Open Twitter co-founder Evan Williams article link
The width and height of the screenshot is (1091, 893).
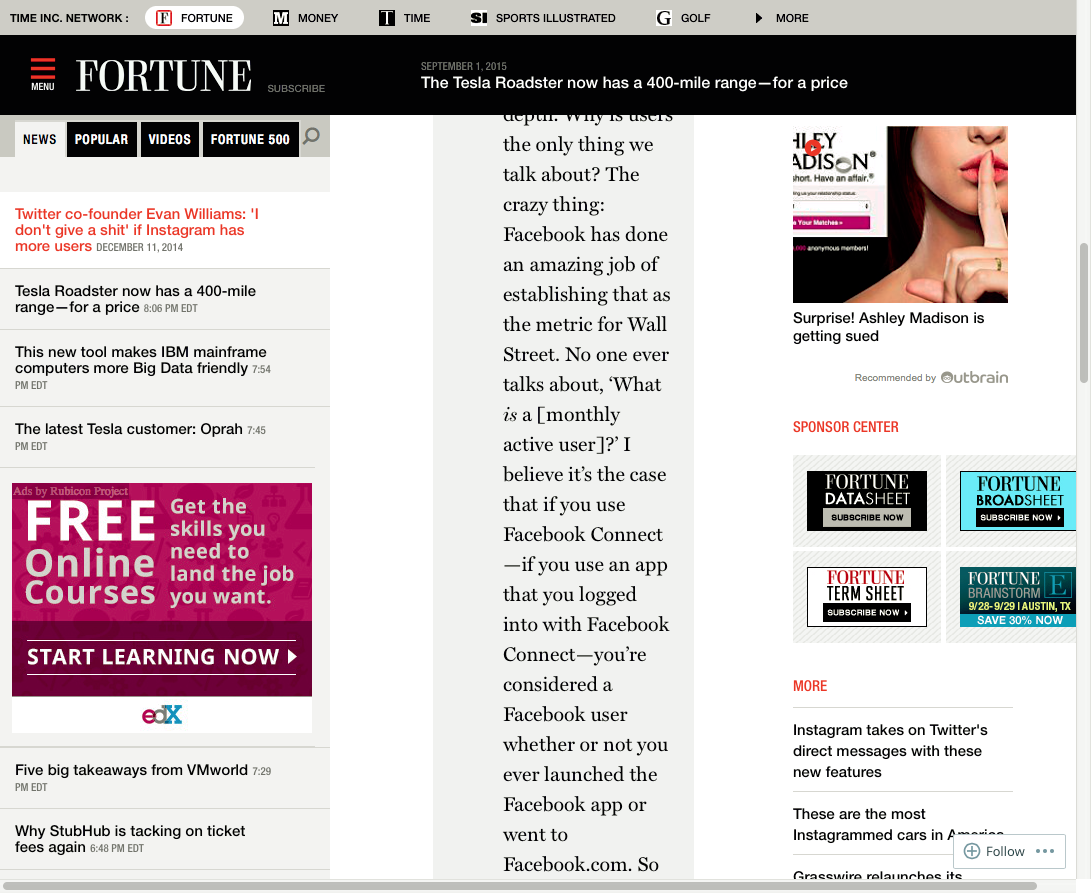coord(137,230)
